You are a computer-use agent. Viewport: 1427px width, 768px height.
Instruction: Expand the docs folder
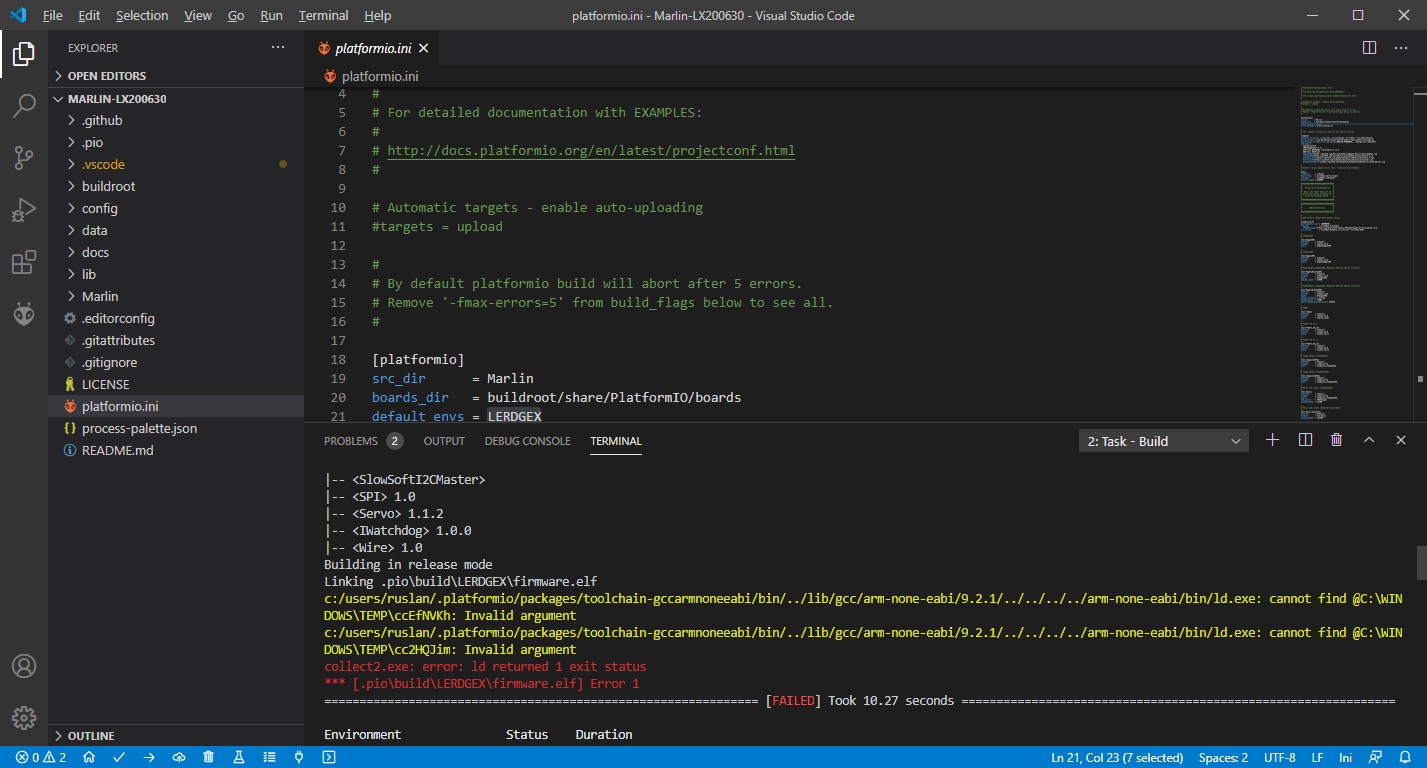coord(176,252)
